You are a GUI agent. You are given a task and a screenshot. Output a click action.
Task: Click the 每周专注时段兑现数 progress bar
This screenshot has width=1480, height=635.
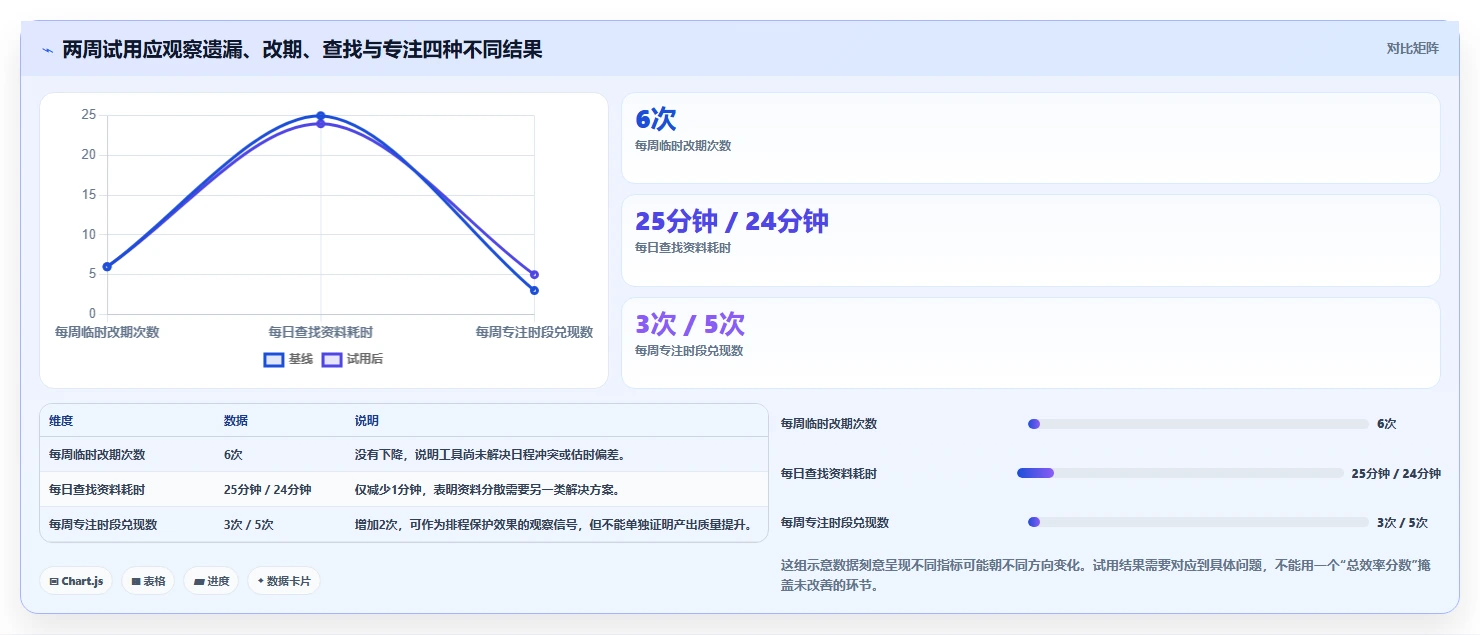(x=1198, y=522)
